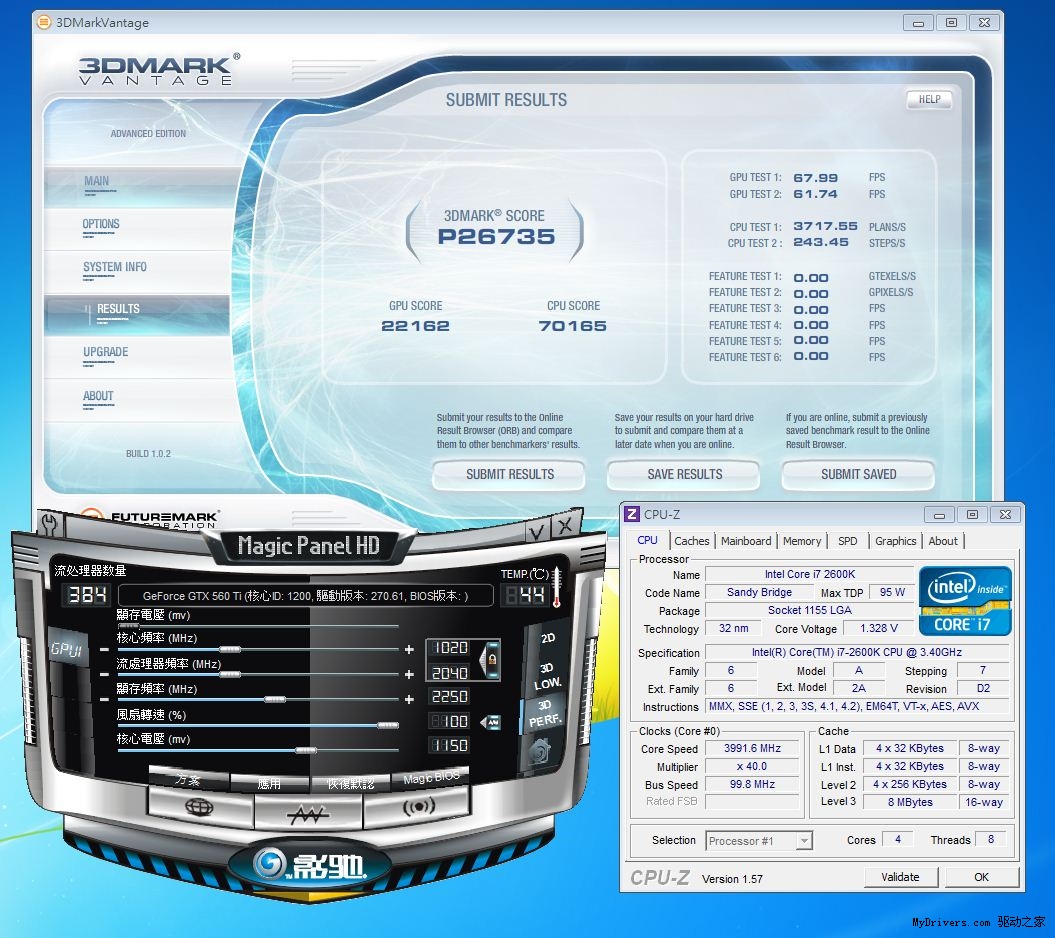Click plus to increase core frequency (核心頻率)

pos(409,649)
